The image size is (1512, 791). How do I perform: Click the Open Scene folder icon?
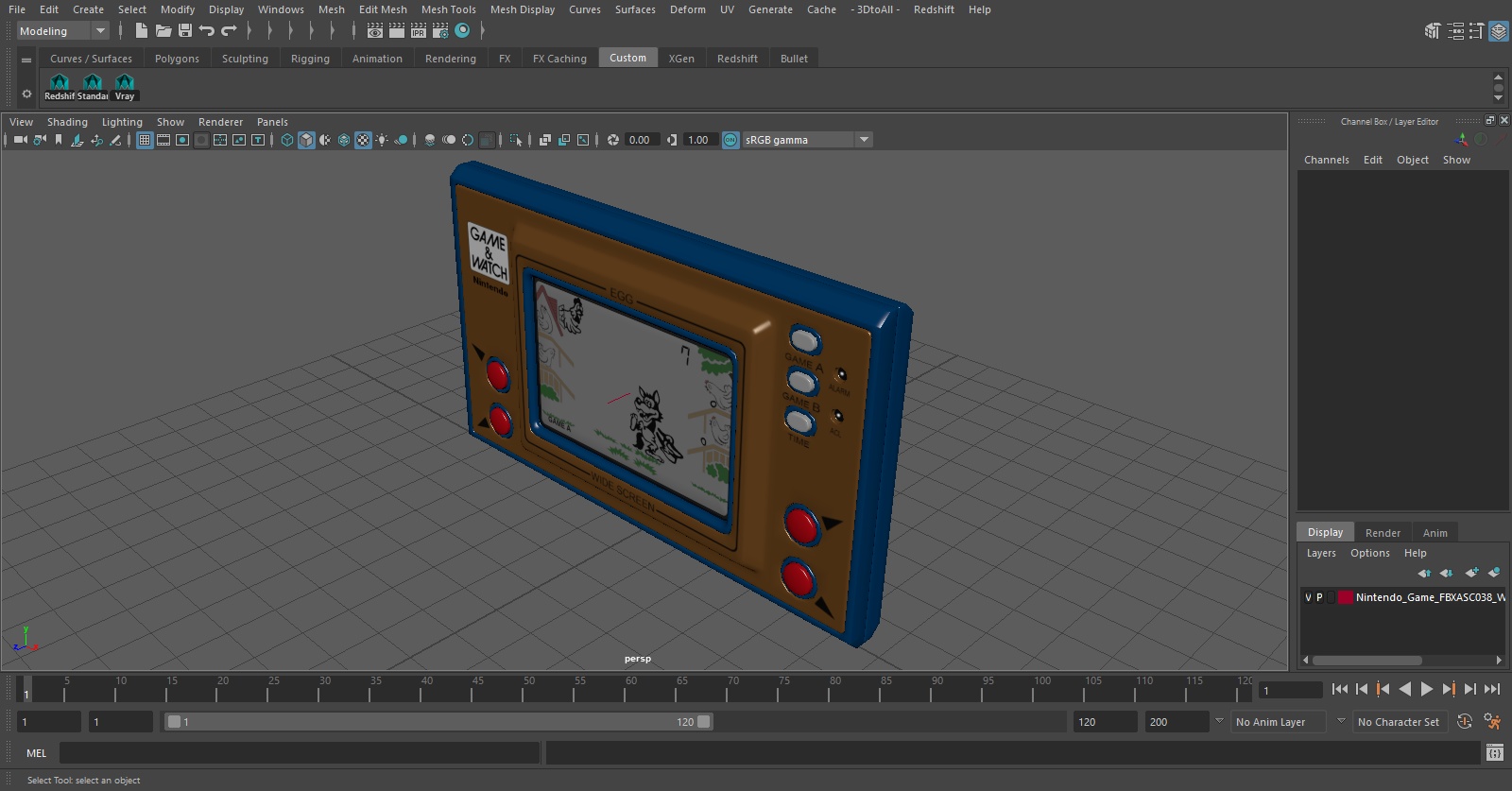163,31
